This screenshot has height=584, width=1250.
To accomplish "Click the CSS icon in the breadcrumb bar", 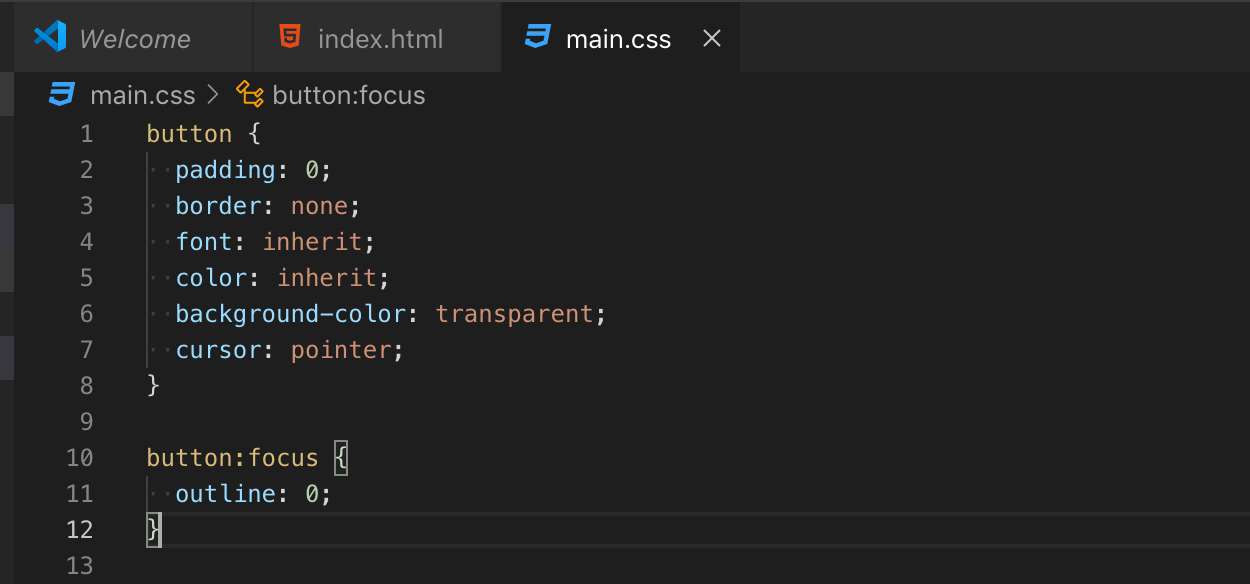I will pyautogui.click(x=62, y=95).
